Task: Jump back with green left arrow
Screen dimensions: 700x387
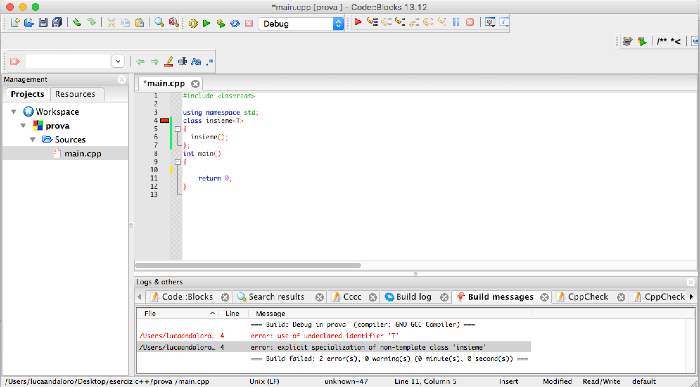Action: point(141,62)
